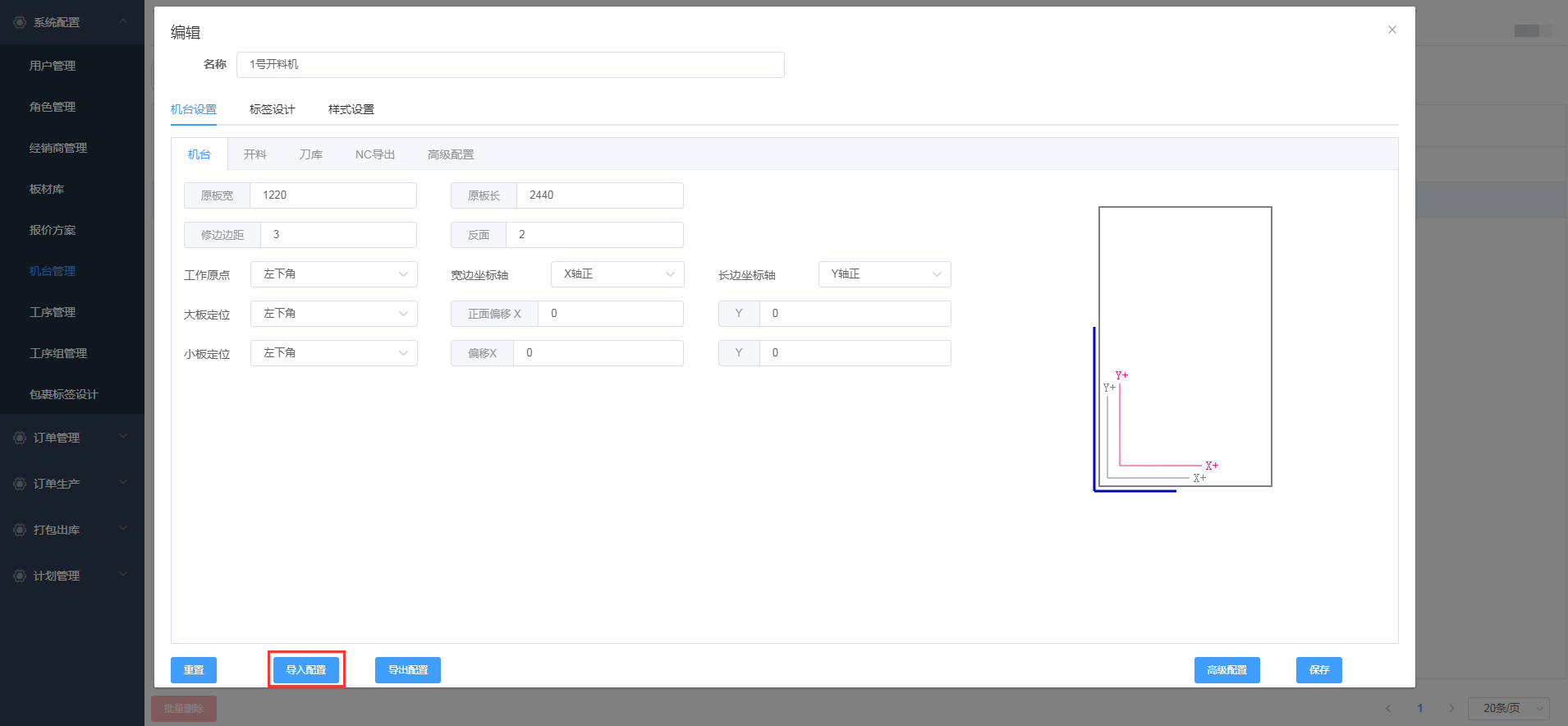
Task: Click the 计划管理 sidebar icon
Action: [20, 576]
